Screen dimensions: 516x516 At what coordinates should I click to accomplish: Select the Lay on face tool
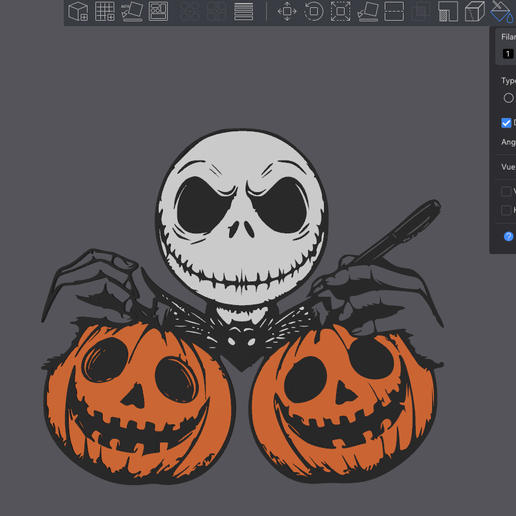click(368, 11)
